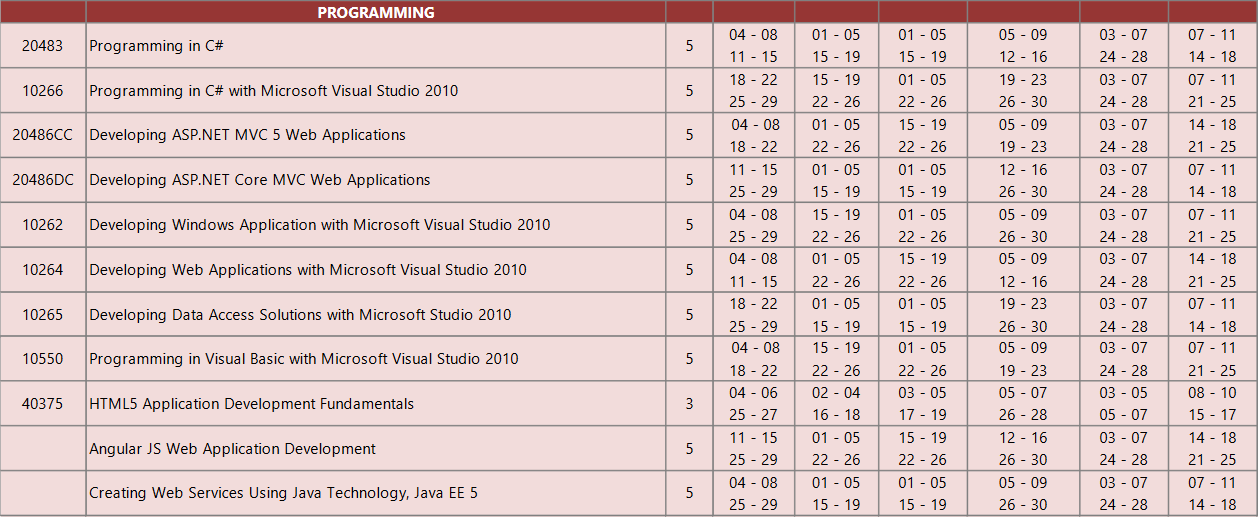Viewport: 1258px width, 517px height.
Task: Click the duration cell showing 3 days
Action: 689,404
